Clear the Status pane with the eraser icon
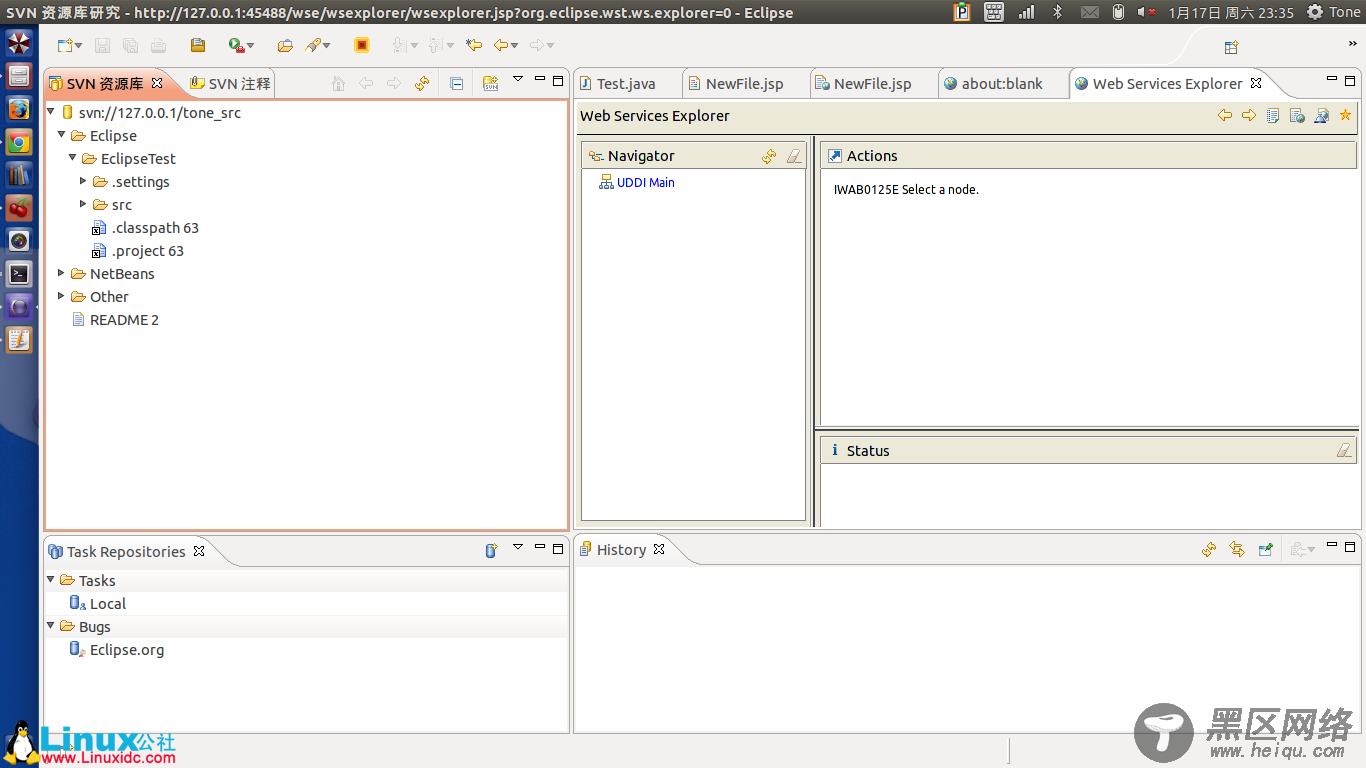This screenshot has width=1366, height=768. (x=1344, y=451)
